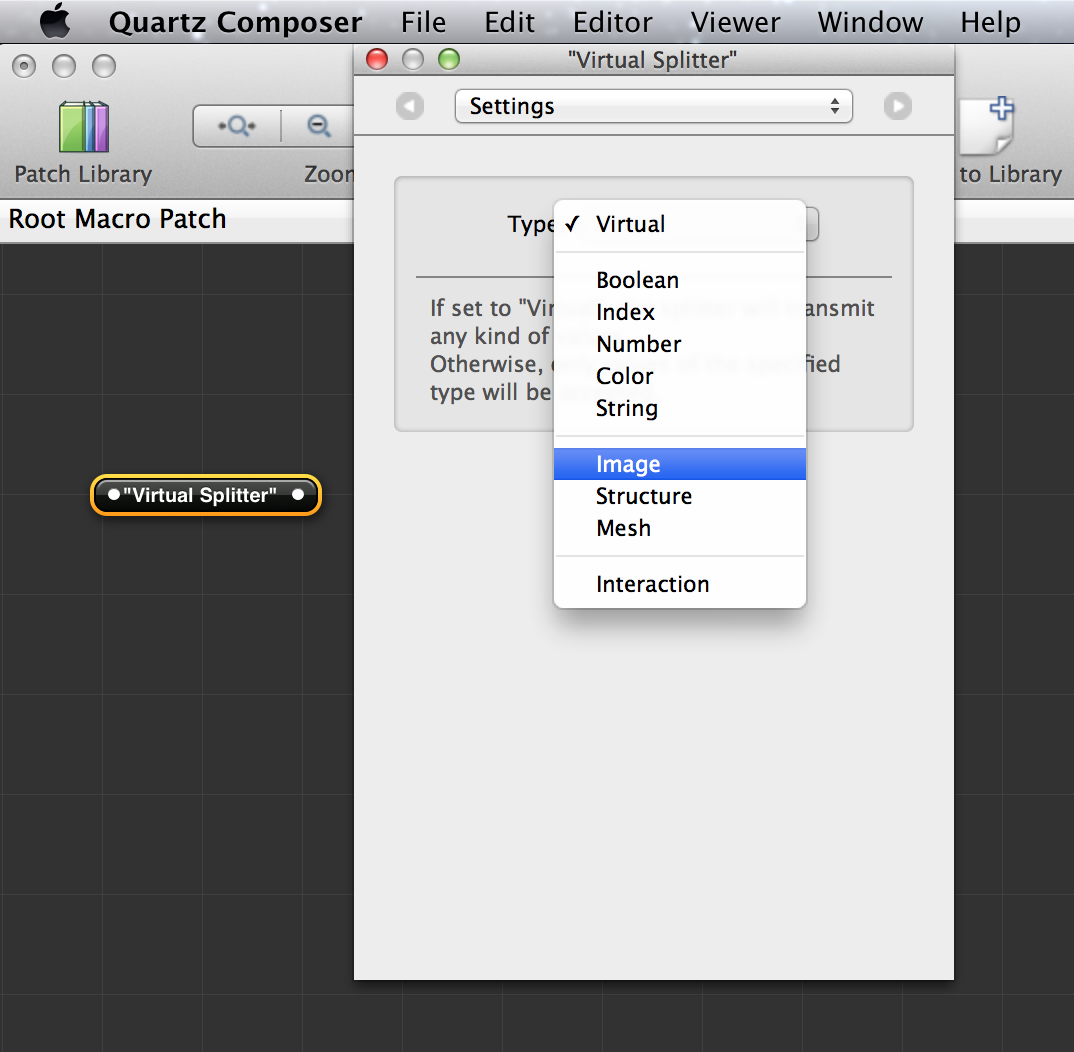
Task: Choose Structure type option
Action: (679, 496)
